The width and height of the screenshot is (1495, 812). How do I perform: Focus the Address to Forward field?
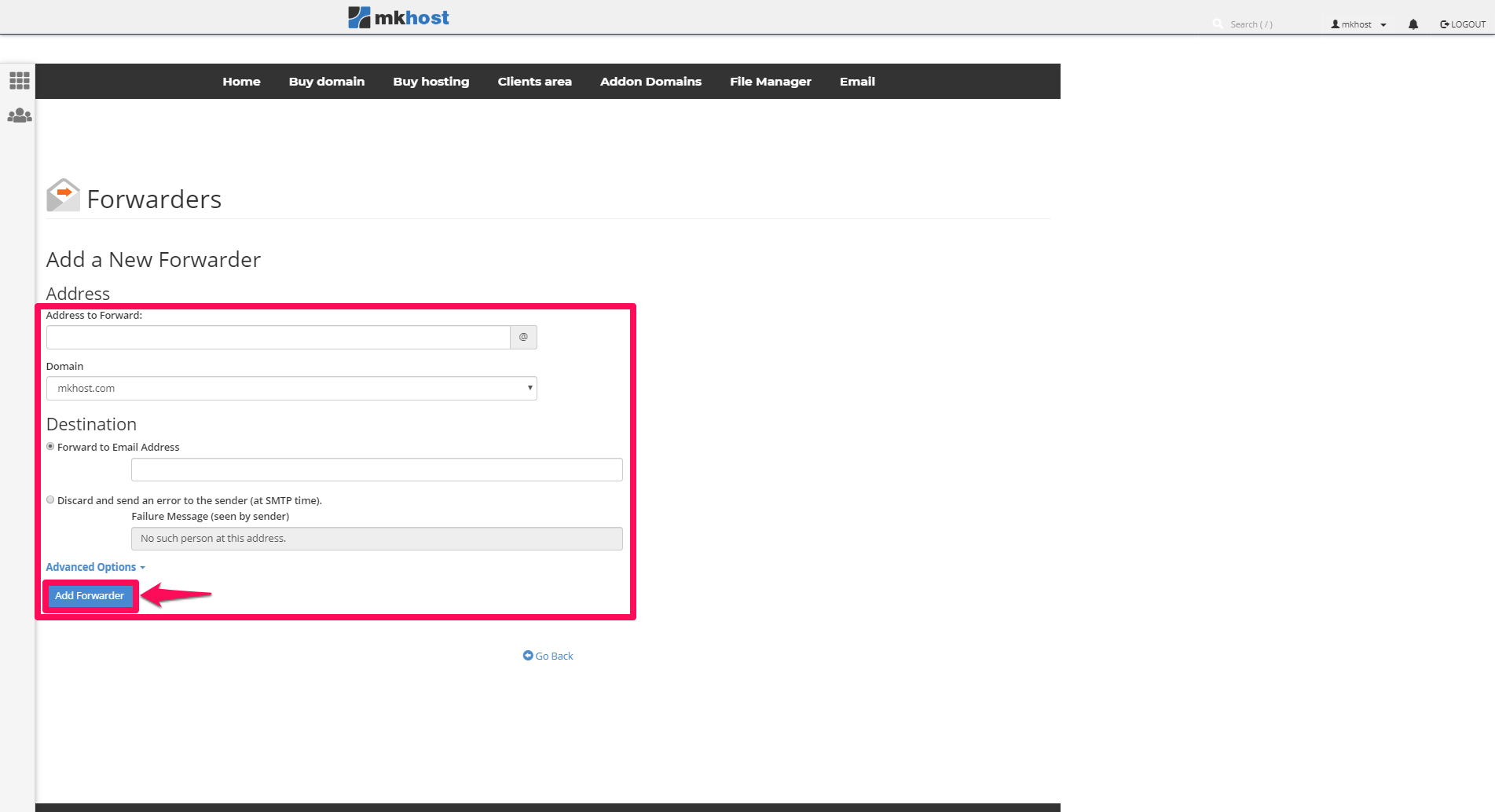coord(278,337)
